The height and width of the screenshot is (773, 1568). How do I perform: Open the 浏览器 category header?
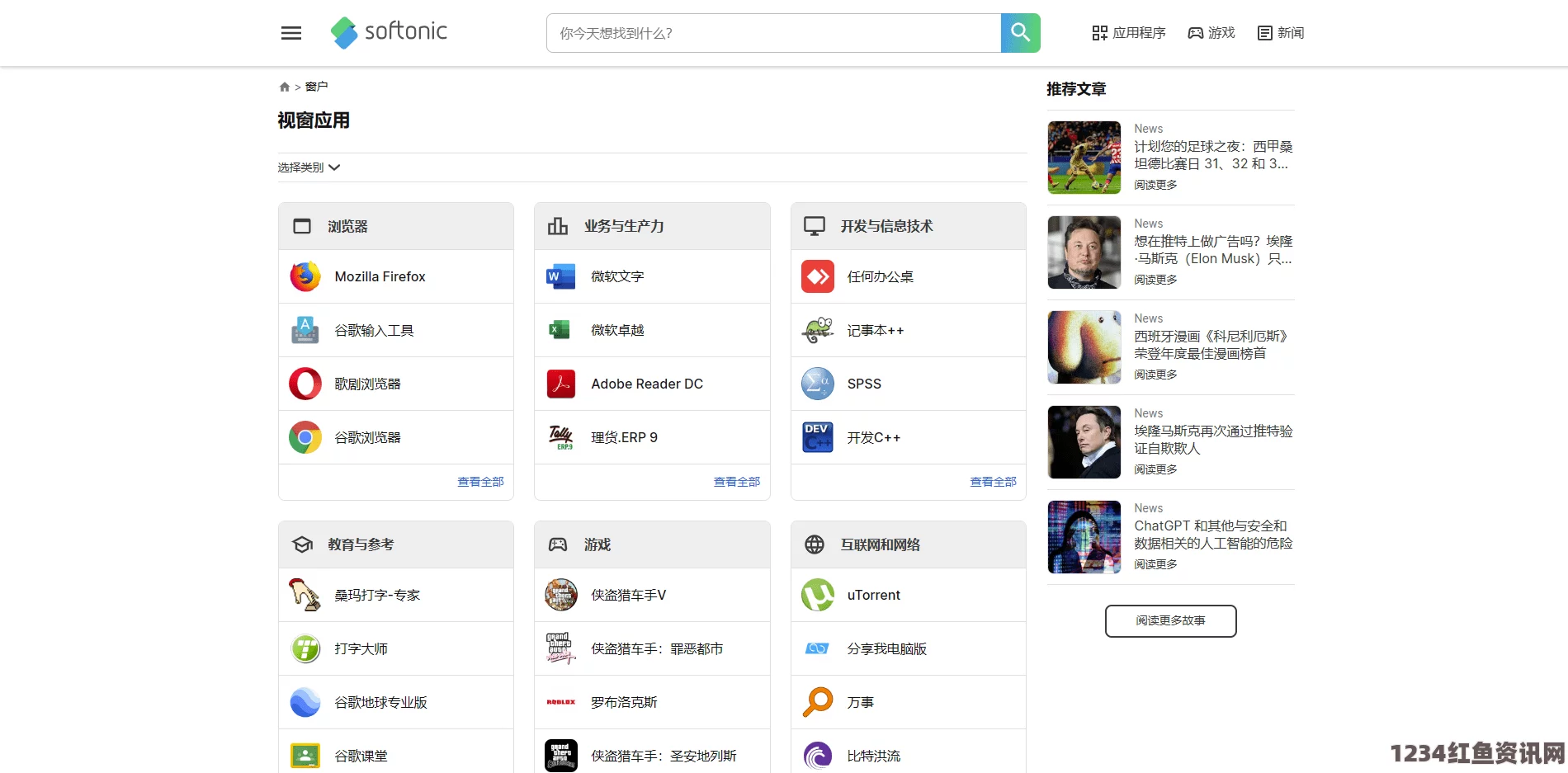(x=396, y=226)
